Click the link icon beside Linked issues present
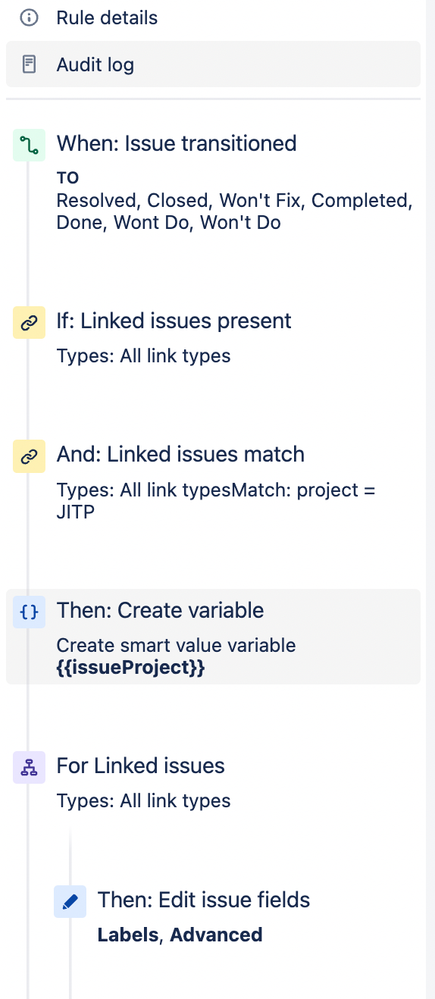 pyautogui.click(x=29, y=322)
